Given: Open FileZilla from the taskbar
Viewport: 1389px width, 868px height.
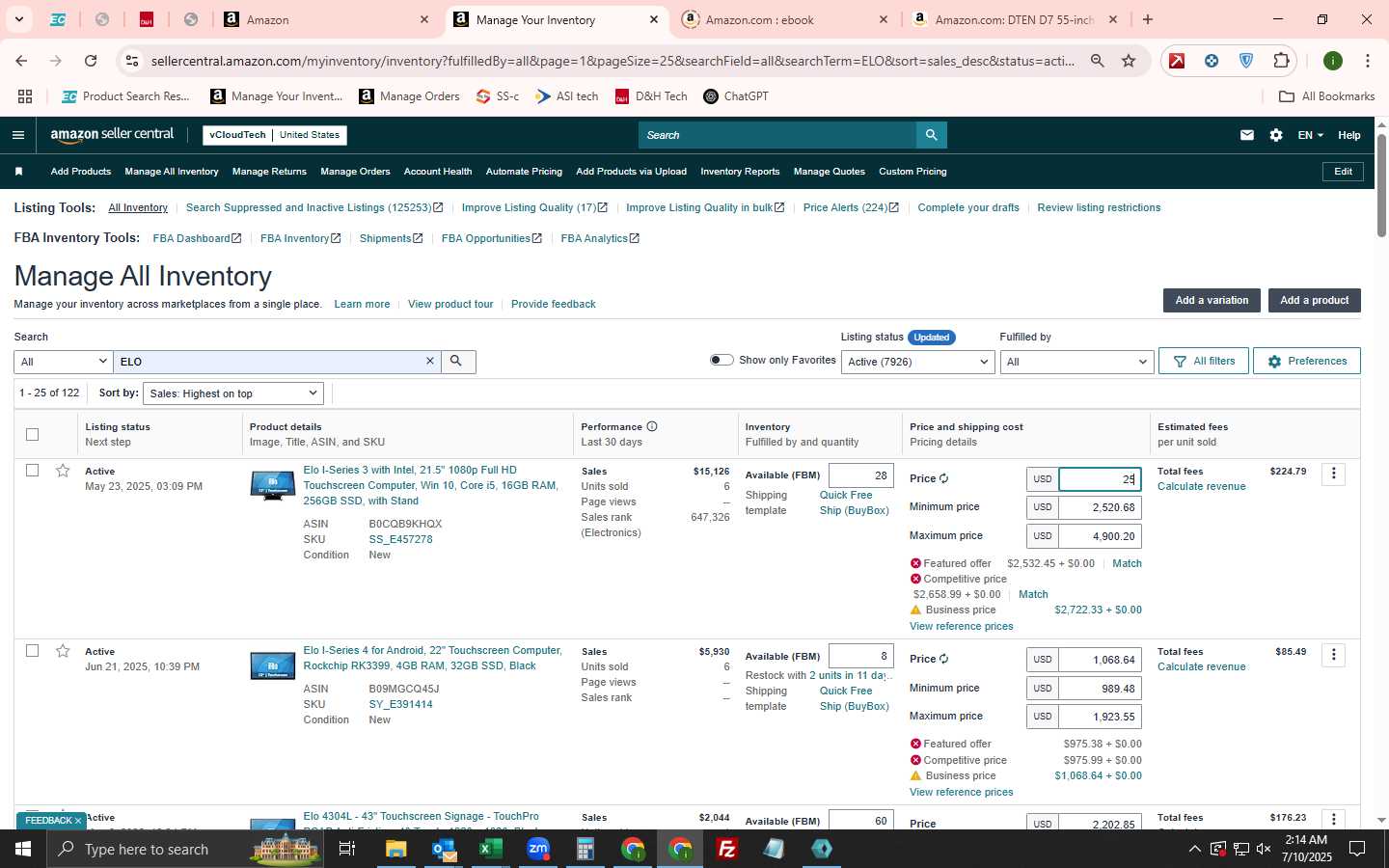Looking at the screenshot, I should pyautogui.click(x=727, y=849).
